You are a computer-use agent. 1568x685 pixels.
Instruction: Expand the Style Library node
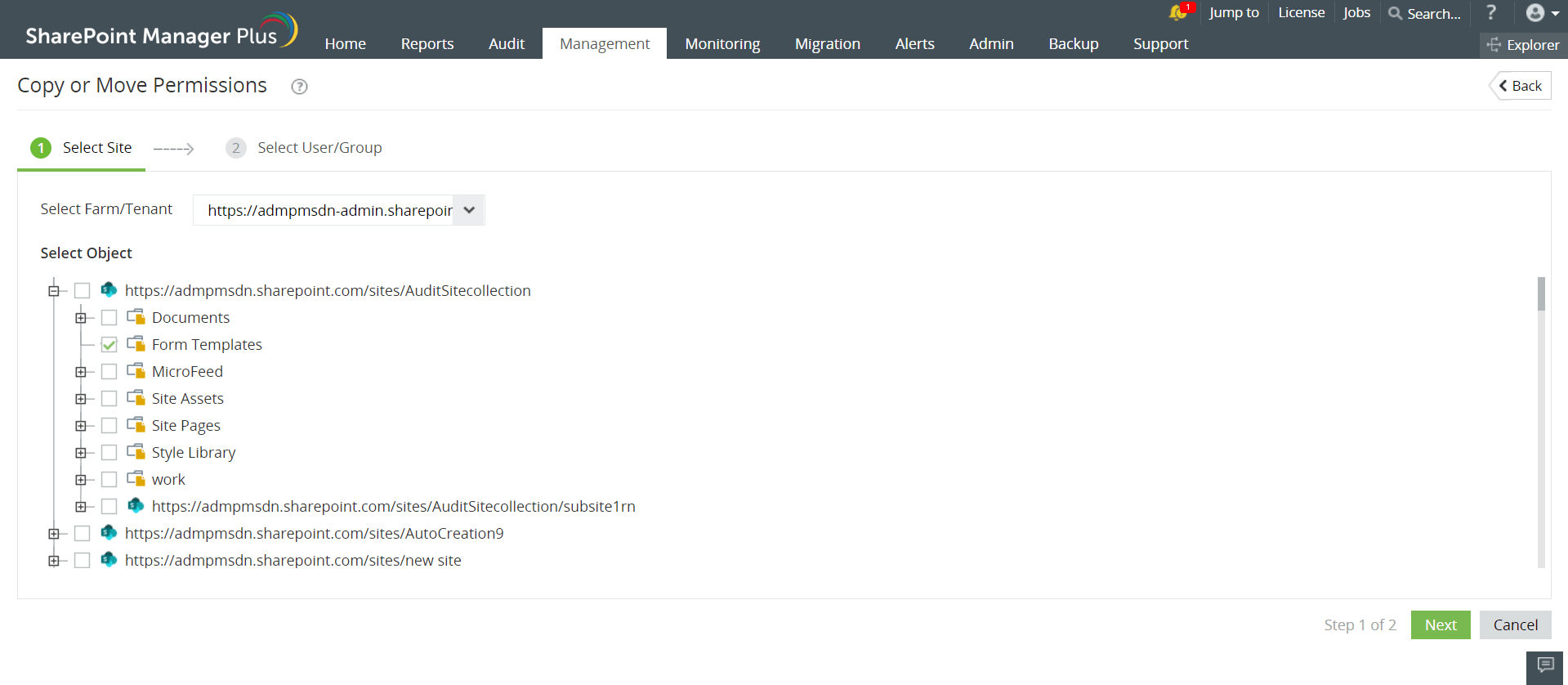(x=81, y=453)
